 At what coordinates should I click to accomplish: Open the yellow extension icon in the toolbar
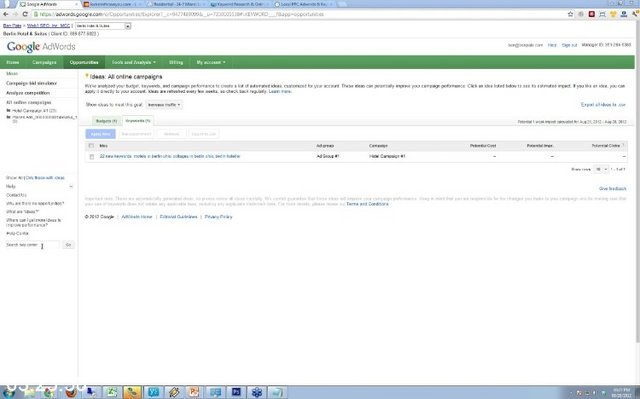click(x=613, y=14)
